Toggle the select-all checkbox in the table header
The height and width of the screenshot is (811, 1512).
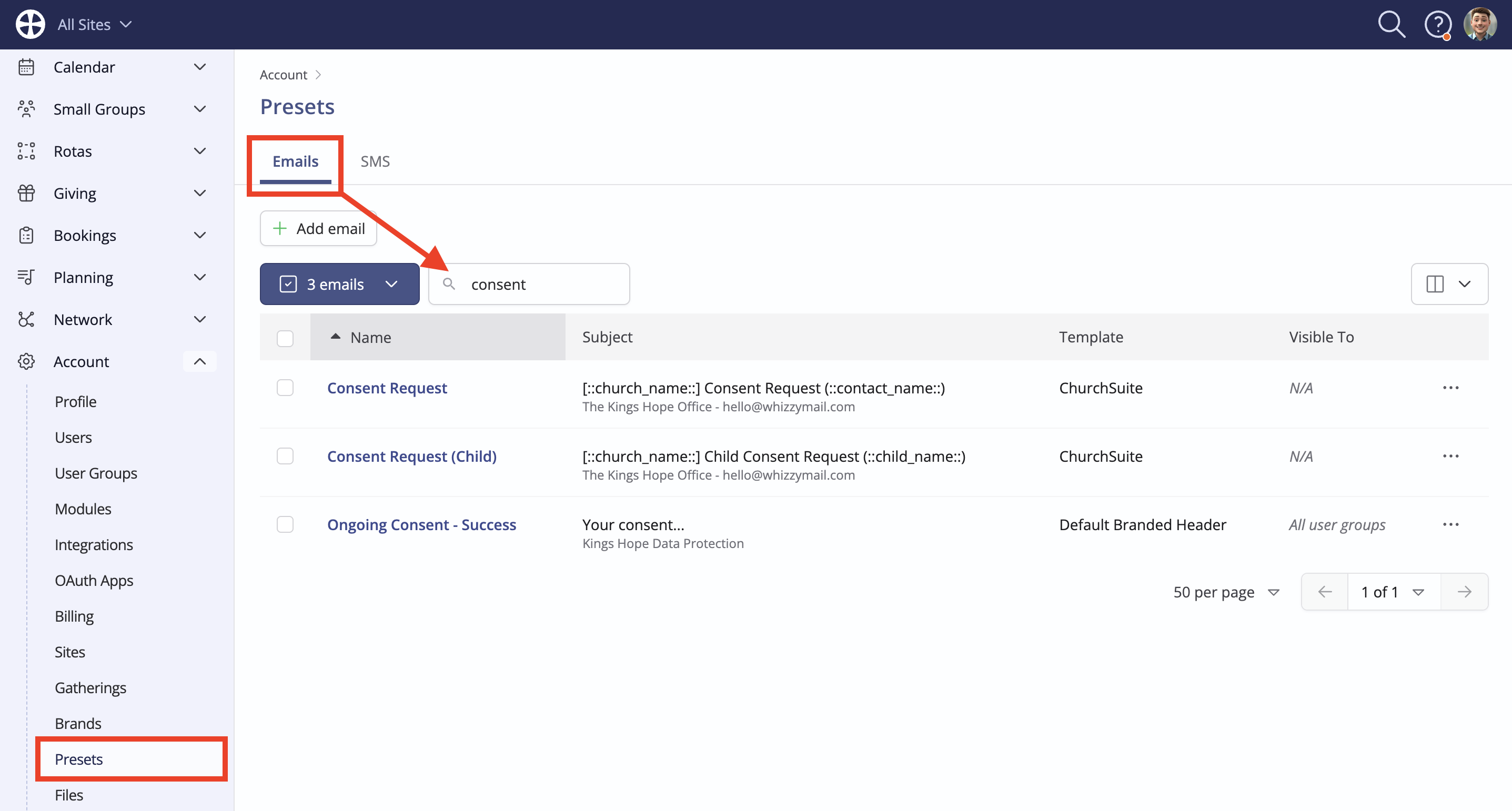point(285,339)
